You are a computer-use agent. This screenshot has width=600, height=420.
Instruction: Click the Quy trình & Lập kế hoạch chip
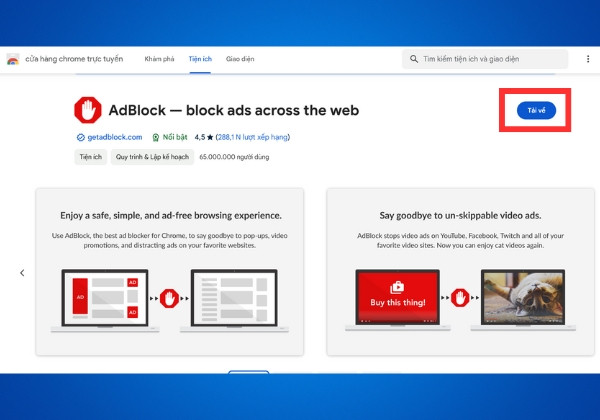[152, 157]
